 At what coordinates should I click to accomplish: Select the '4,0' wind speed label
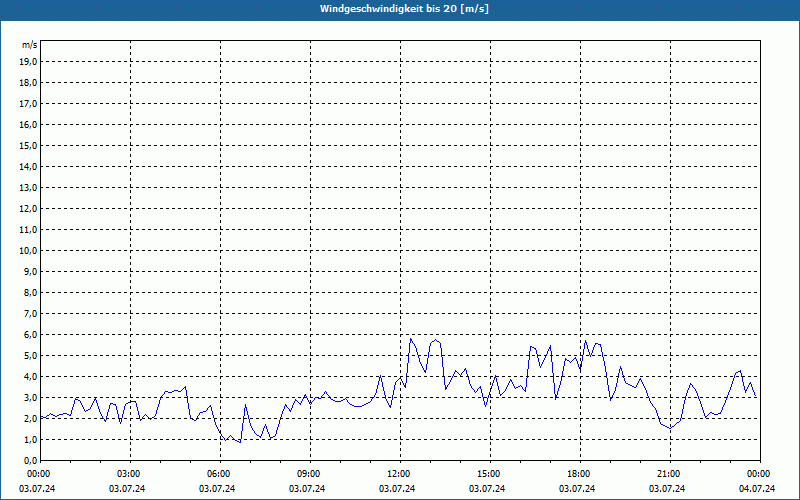(31, 377)
